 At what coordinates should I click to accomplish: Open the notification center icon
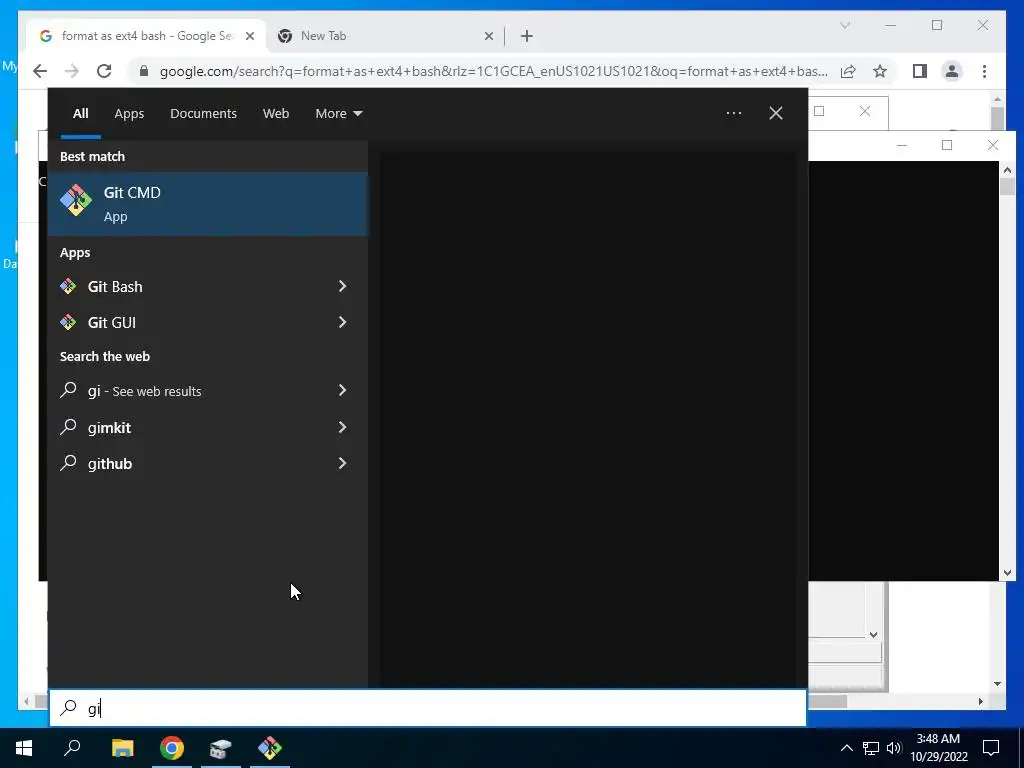tap(991, 748)
